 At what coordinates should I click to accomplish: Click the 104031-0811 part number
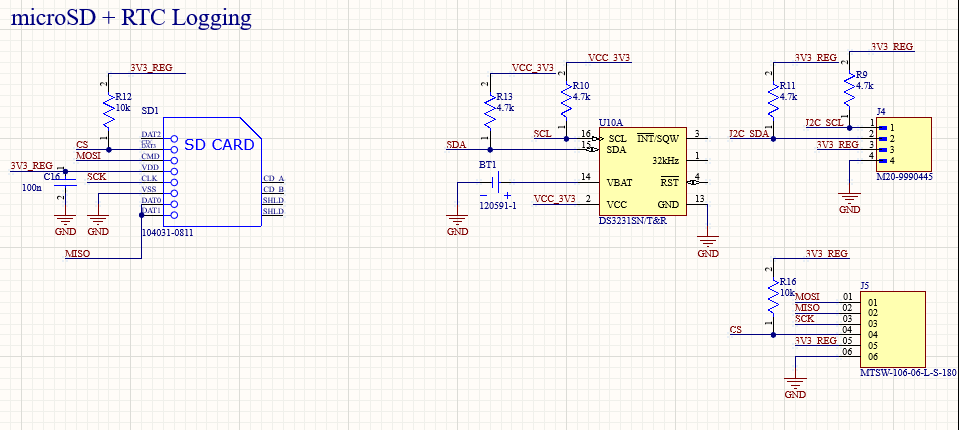click(168, 232)
